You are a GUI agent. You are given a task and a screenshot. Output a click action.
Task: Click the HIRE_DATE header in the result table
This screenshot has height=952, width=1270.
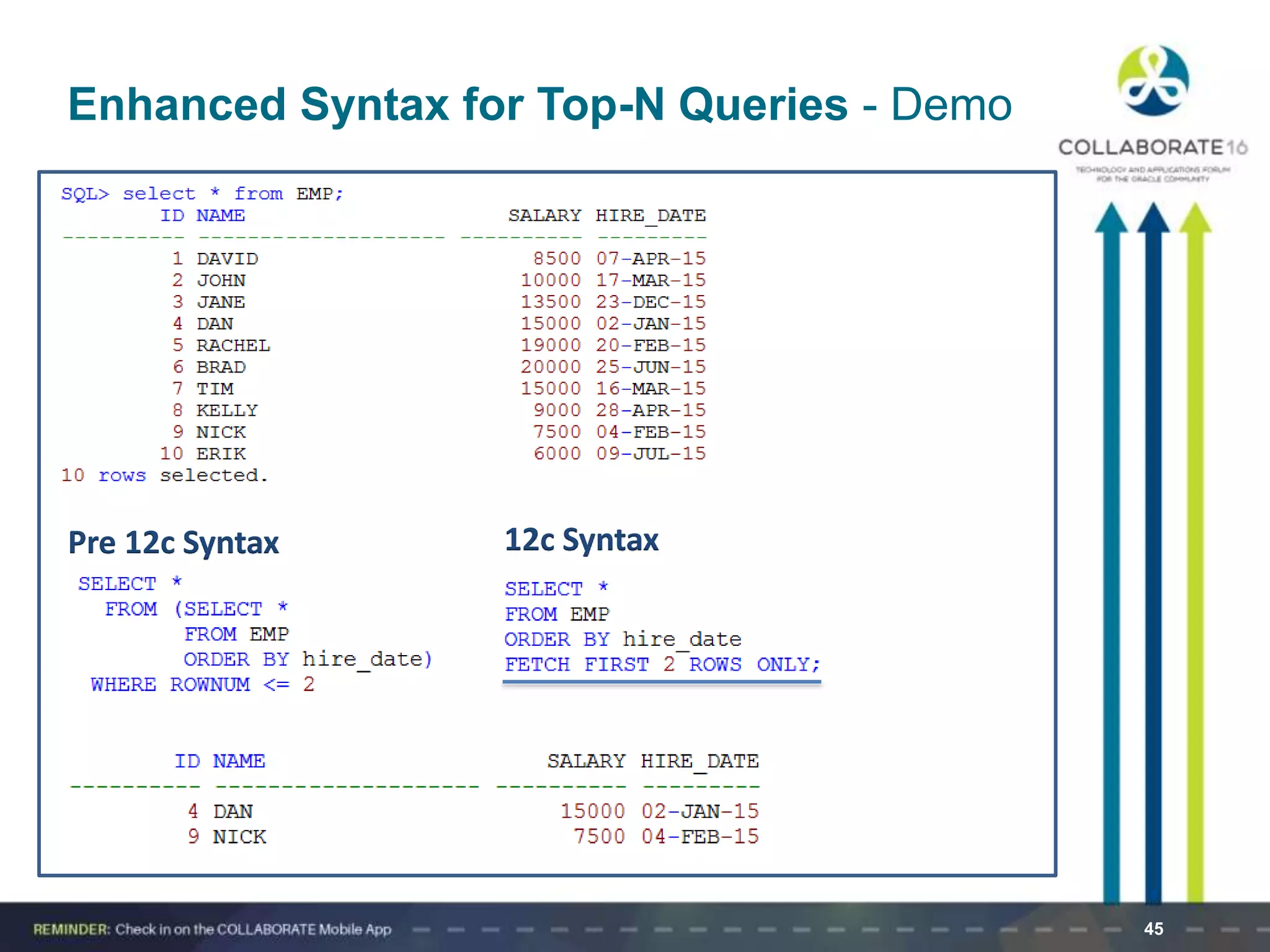[699, 761]
